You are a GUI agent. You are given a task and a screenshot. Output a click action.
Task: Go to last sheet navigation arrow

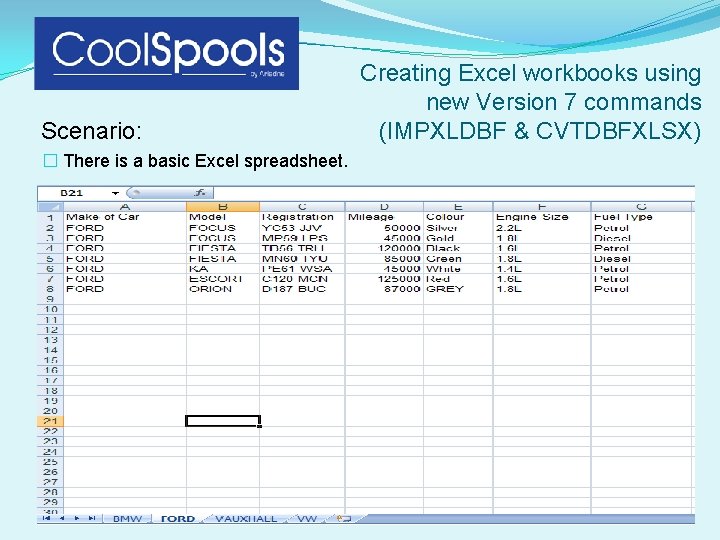(92, 518)
